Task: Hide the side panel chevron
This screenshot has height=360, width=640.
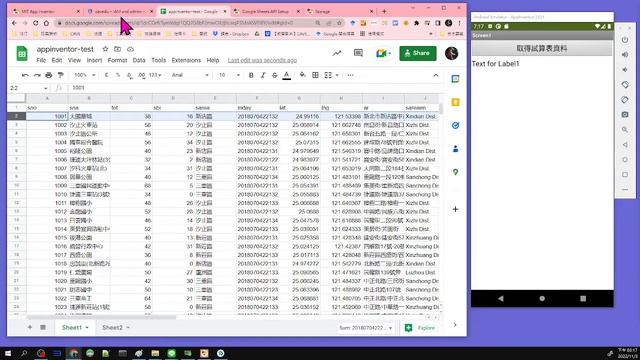Action: click(x=455, y=325)
